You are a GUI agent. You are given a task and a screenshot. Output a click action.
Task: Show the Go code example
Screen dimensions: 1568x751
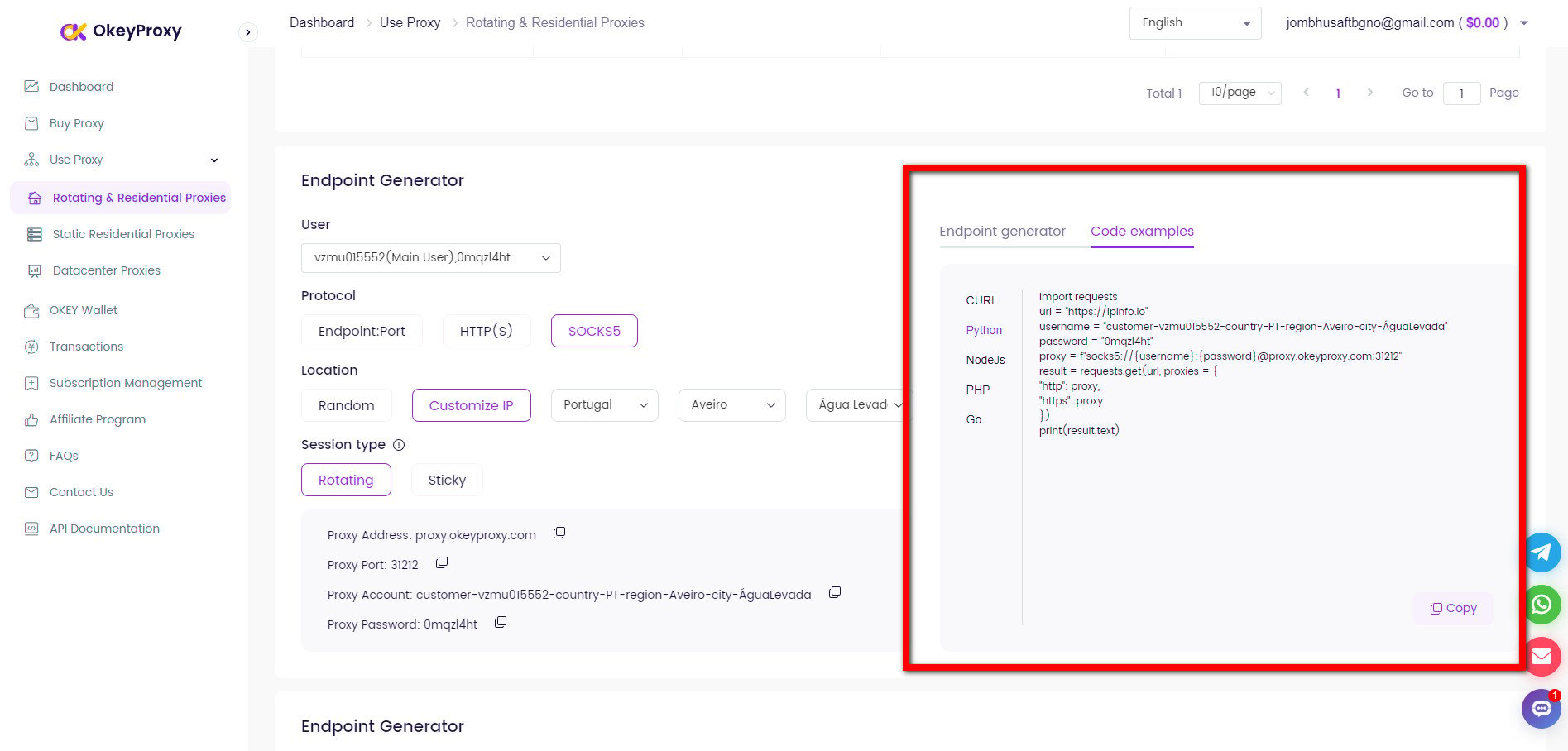[974, 419]
